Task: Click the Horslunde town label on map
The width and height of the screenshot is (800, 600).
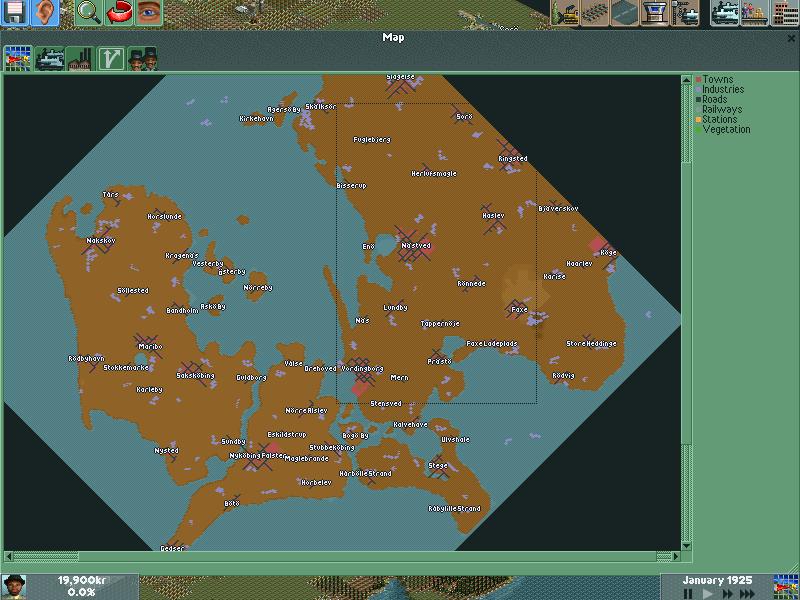Action: point(164,216)
